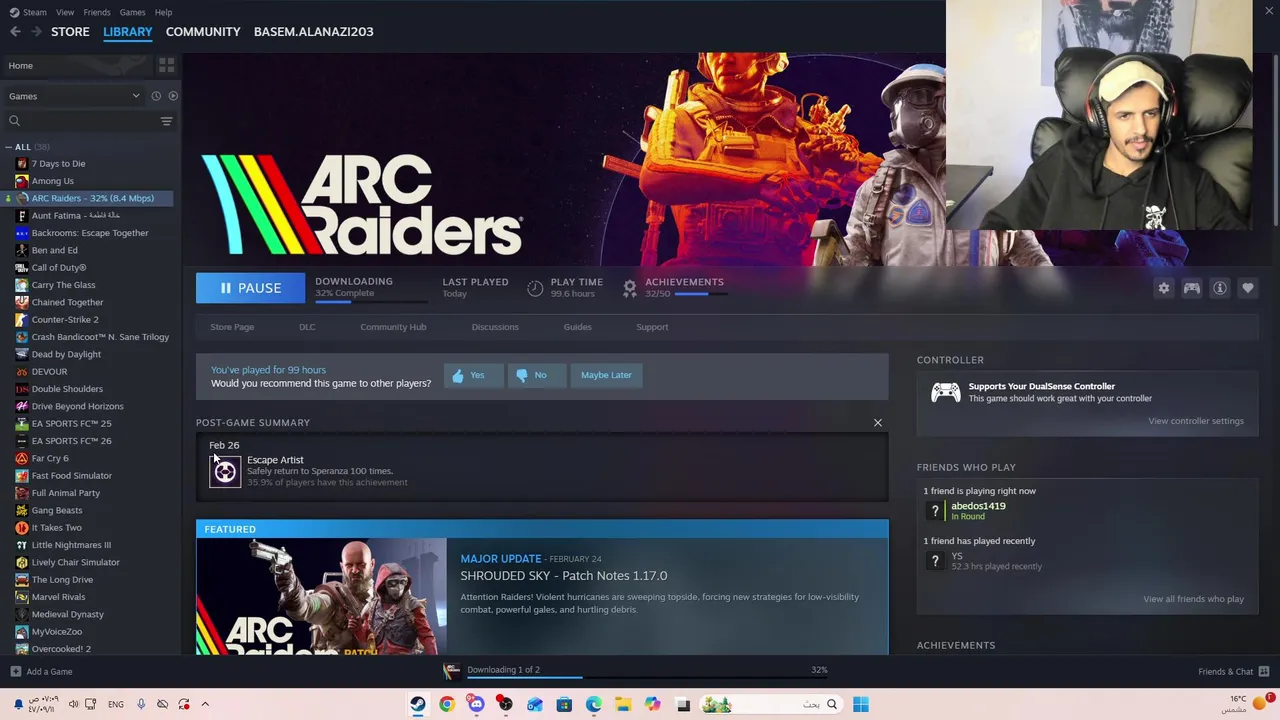Show ready to play games icon
Image resolution: width=1280 pixels, height=720 pixels.
pyautogui.click(x=173, y=96)
